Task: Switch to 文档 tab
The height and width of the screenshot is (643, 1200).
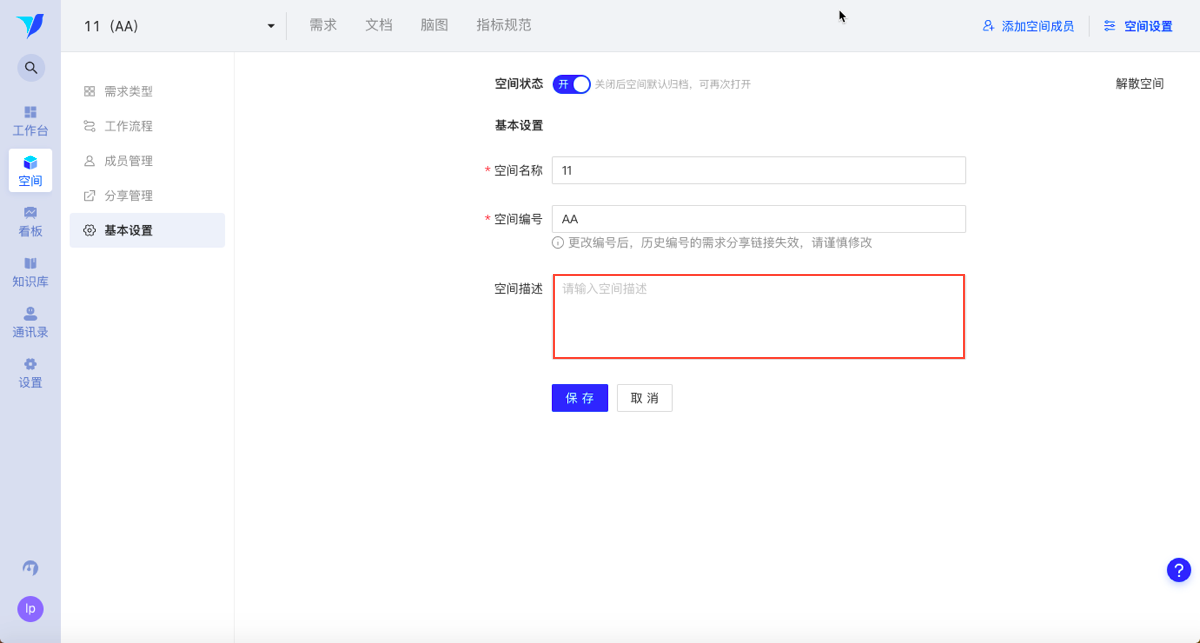Action: pos(379,25)
